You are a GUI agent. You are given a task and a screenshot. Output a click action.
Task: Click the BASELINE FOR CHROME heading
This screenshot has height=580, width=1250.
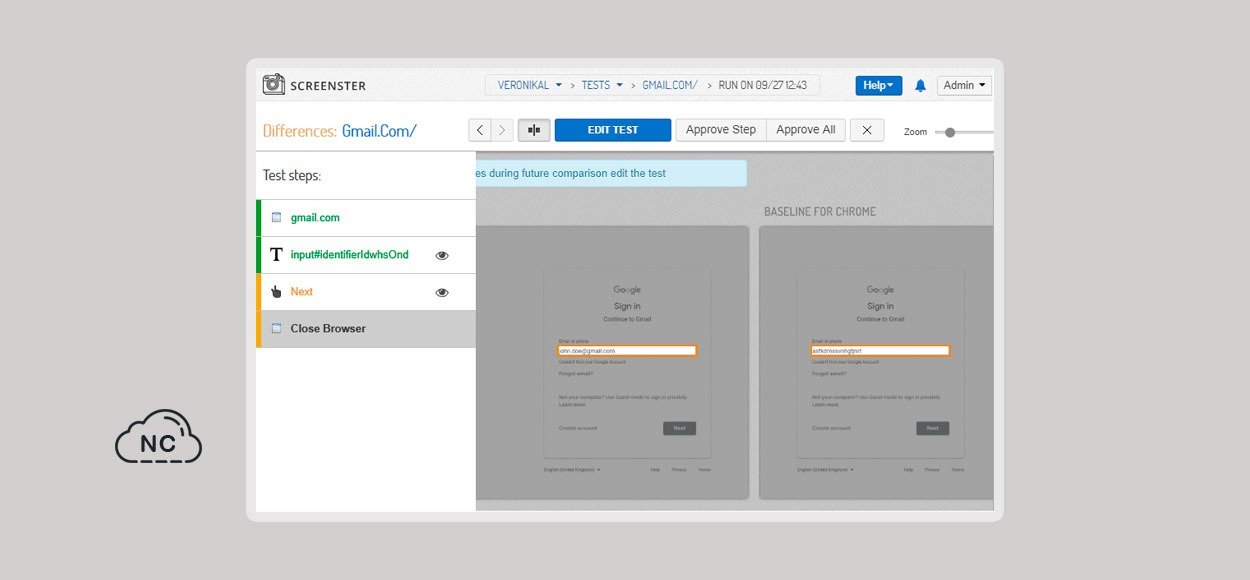point(820,212)
